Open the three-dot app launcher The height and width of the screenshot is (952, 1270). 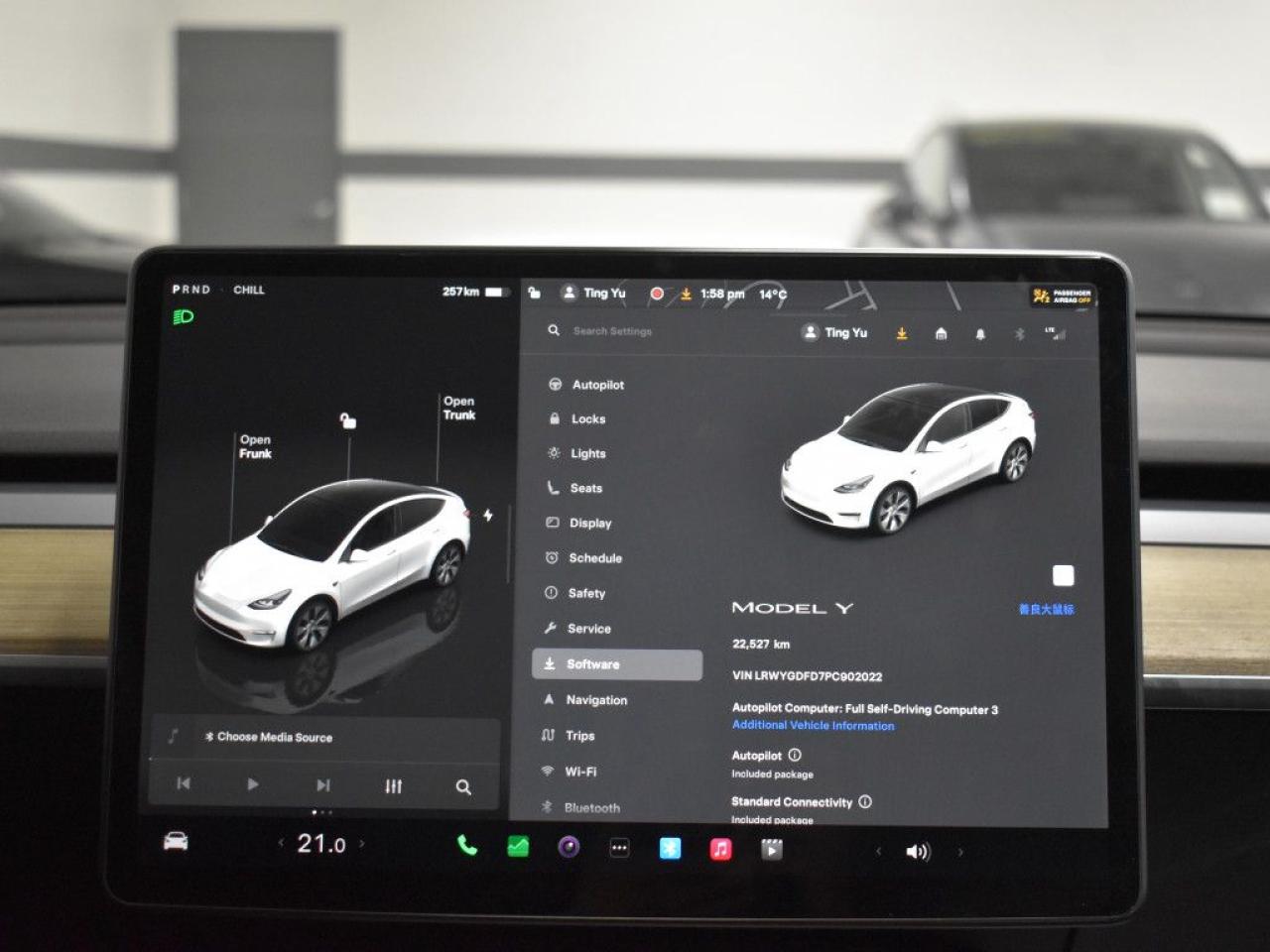tap(619, 848)
